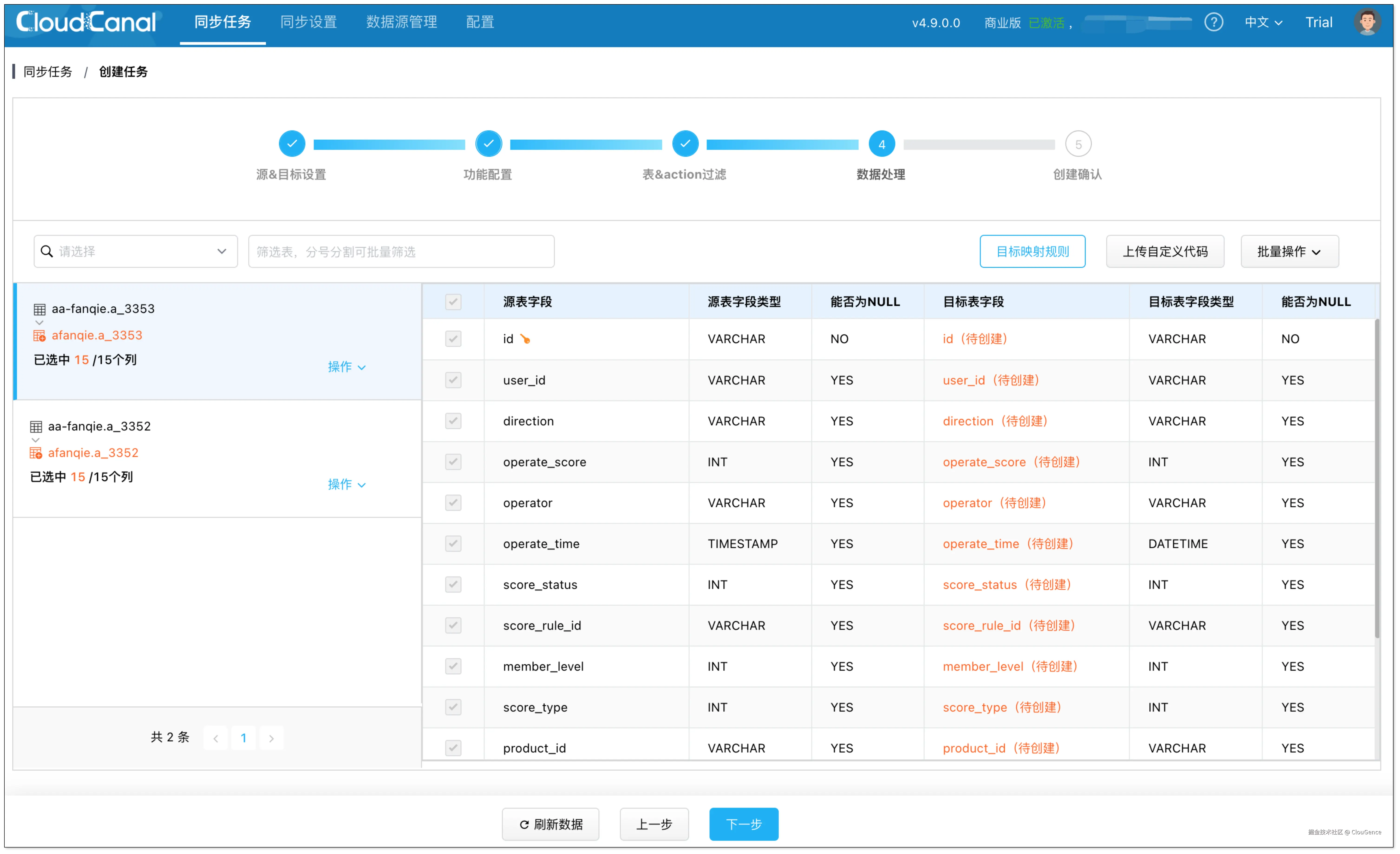Viewport: 1400px width, 854px height.
Task: Uncheck the operate_time field checkbox
Action: (x=453, y=544)
